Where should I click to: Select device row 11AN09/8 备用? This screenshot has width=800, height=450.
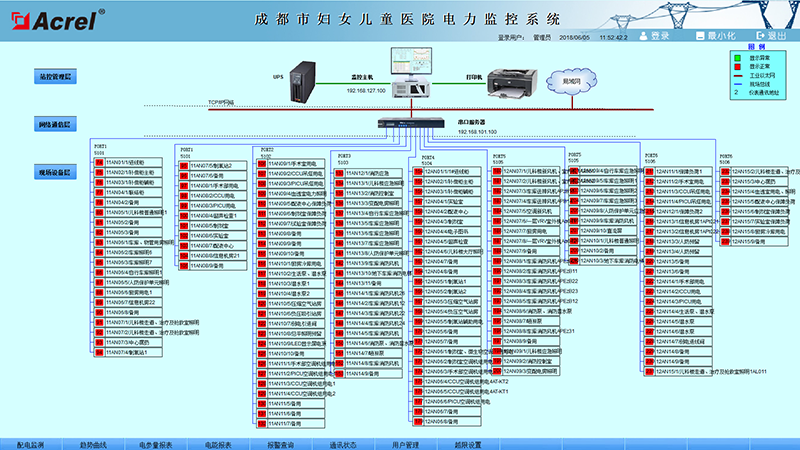tap(291, 234)
